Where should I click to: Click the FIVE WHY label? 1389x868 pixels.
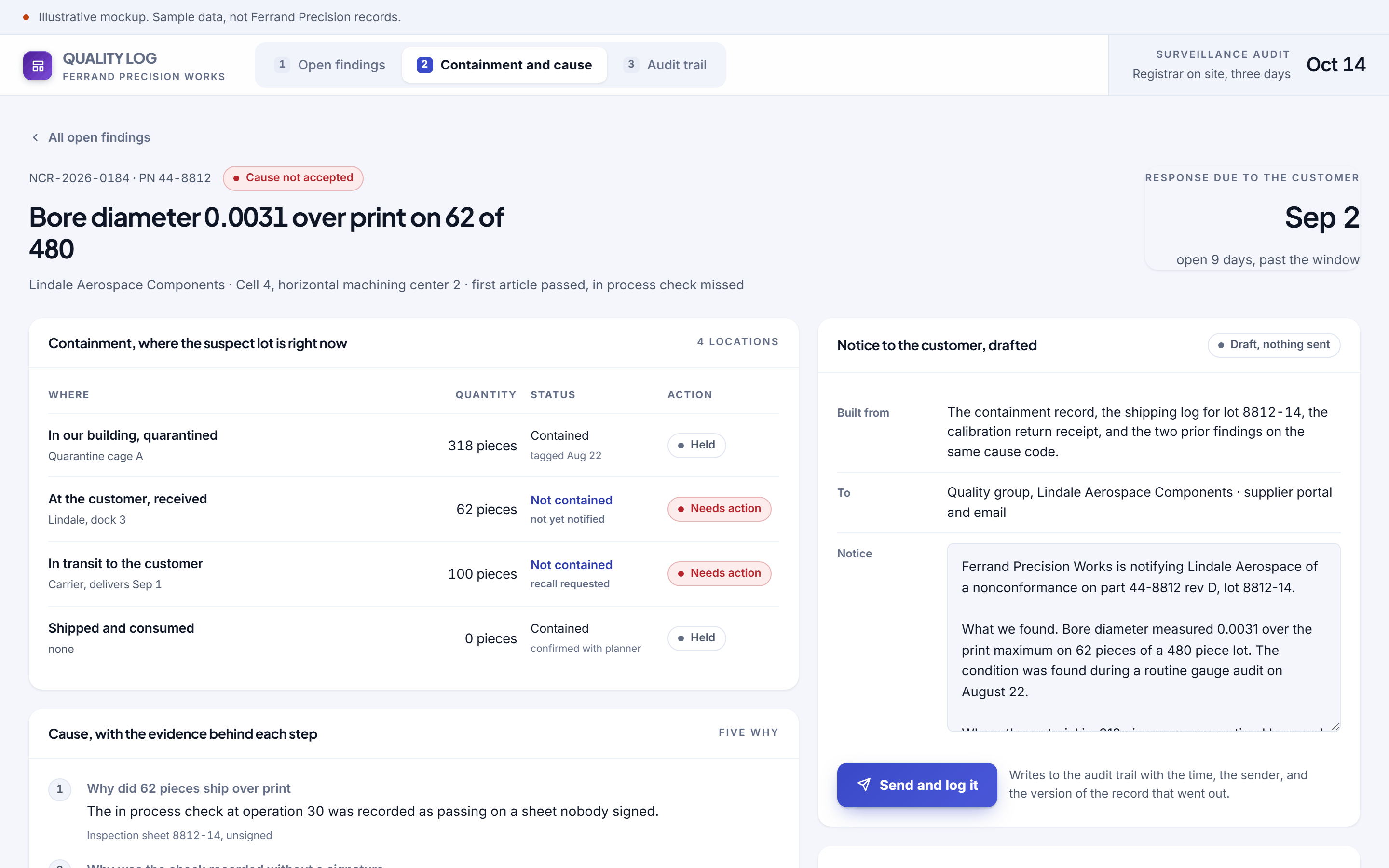[x=748, y=732]
